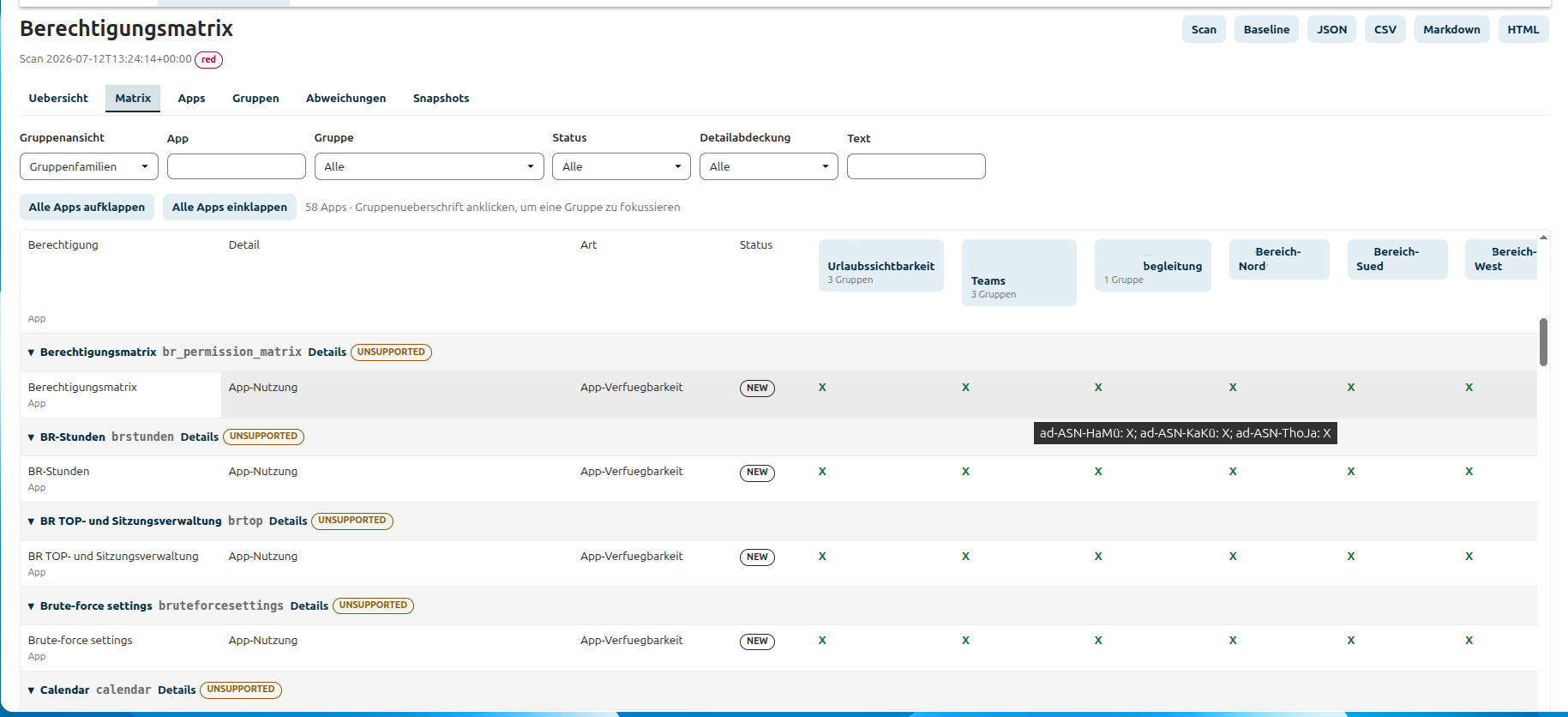Focus the Teams group header
This screenshot has width=1568, height=717.
1019,273
